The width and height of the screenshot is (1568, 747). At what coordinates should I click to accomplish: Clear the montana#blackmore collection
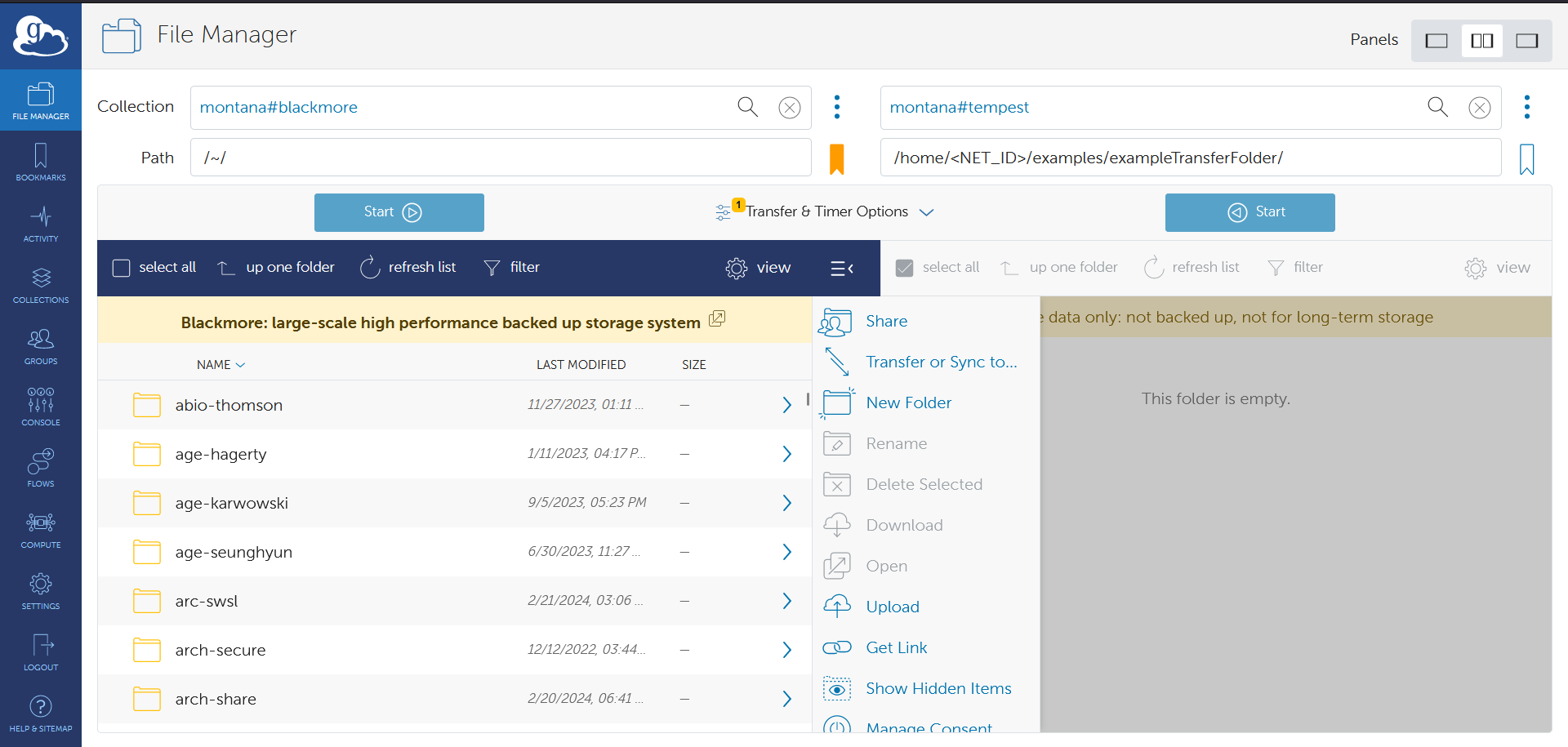click(x=790, y=108)
